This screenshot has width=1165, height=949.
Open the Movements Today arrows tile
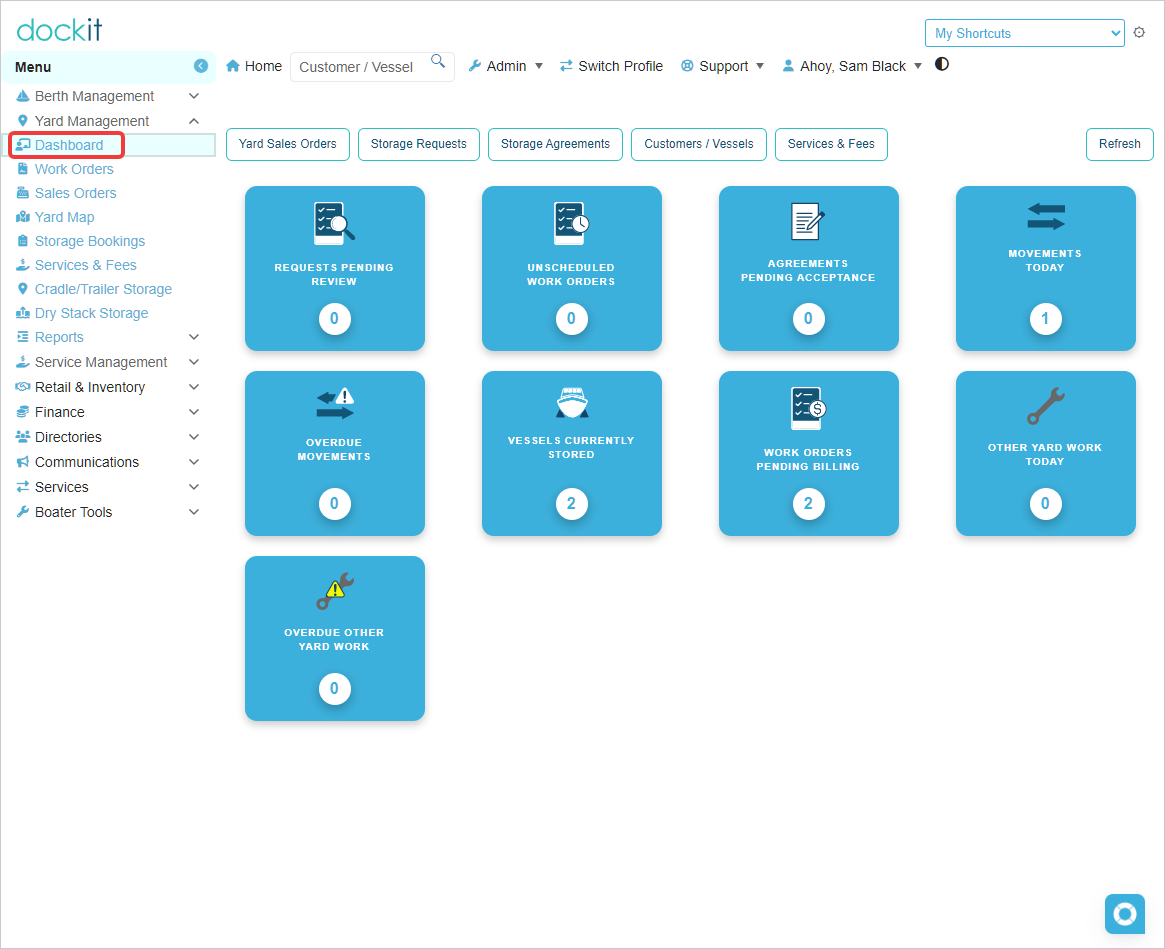(1045, 268)
